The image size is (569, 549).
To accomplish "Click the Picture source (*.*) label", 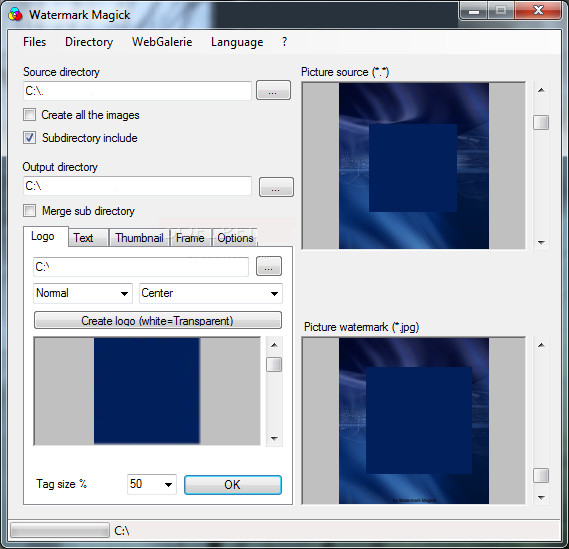I will coord(345,72).
